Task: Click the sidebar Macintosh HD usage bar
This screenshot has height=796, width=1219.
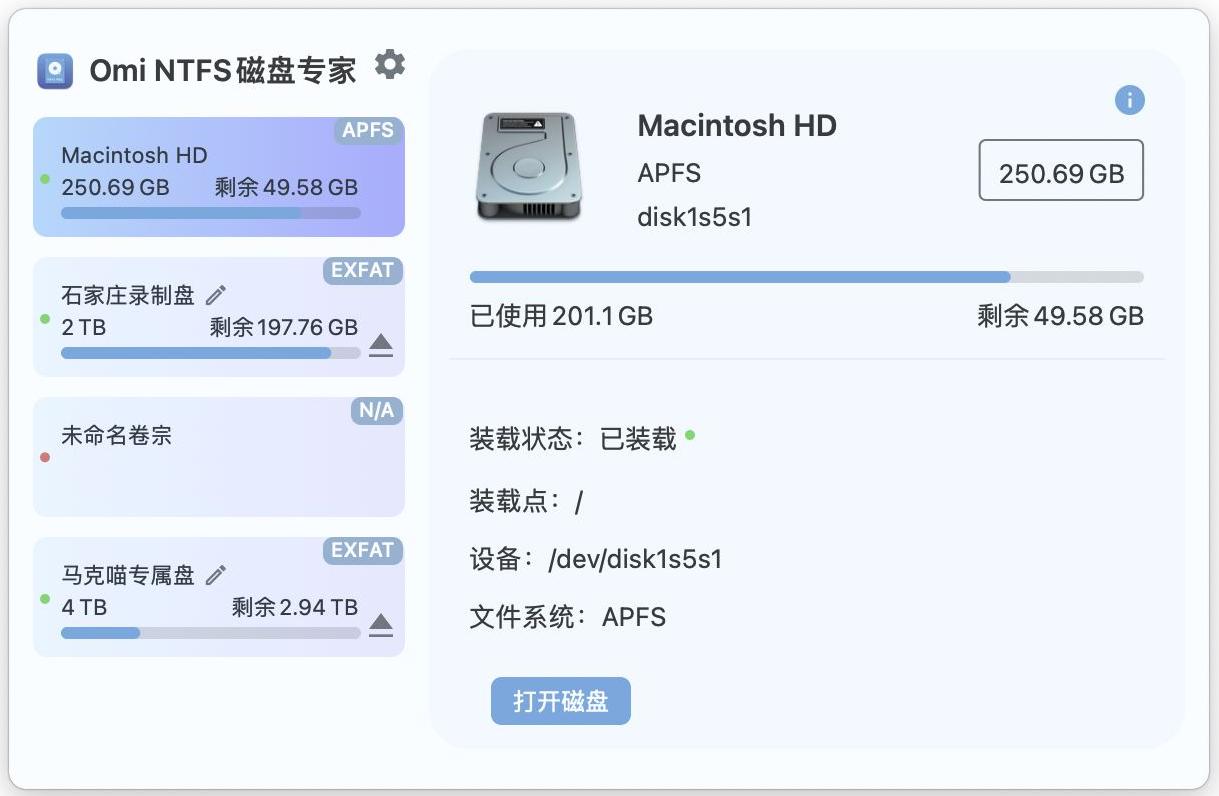Action: (211, 213)
